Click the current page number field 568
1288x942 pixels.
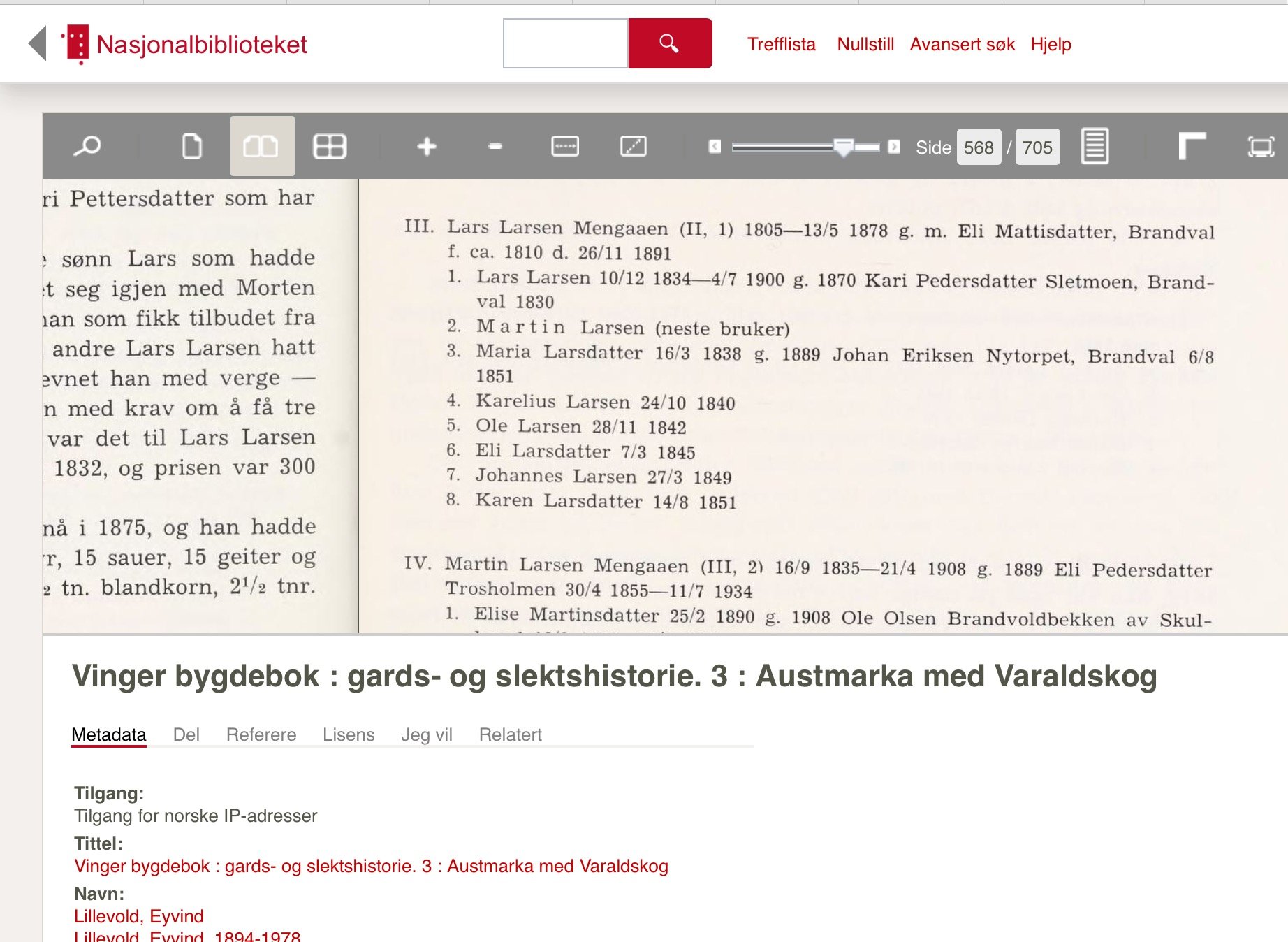(978, 147)
